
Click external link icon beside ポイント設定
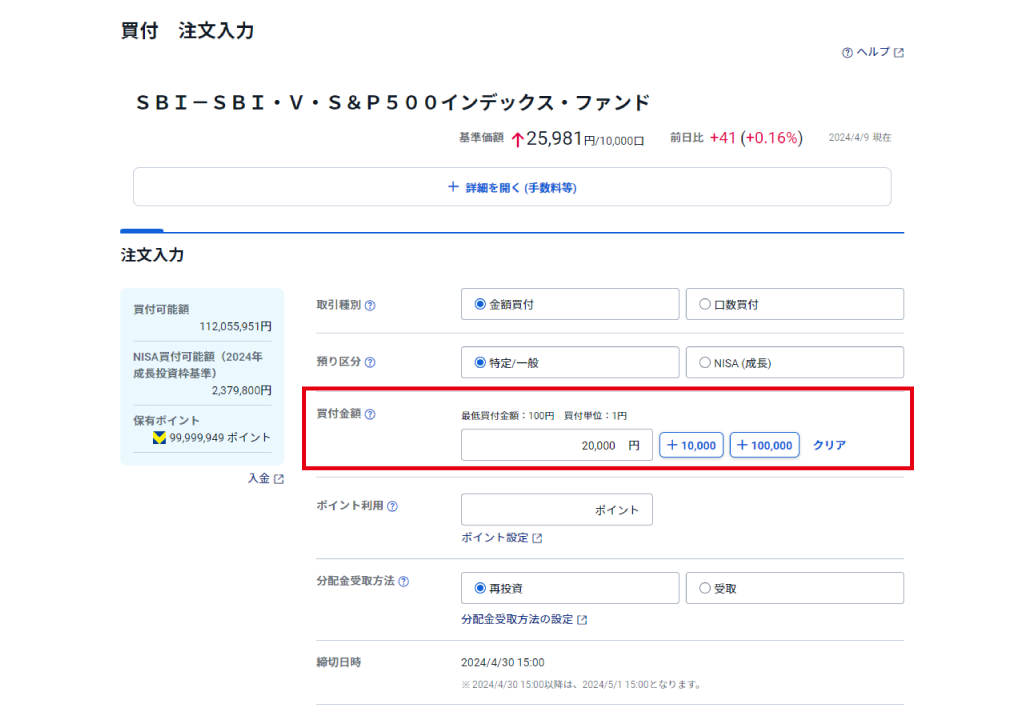537,539
